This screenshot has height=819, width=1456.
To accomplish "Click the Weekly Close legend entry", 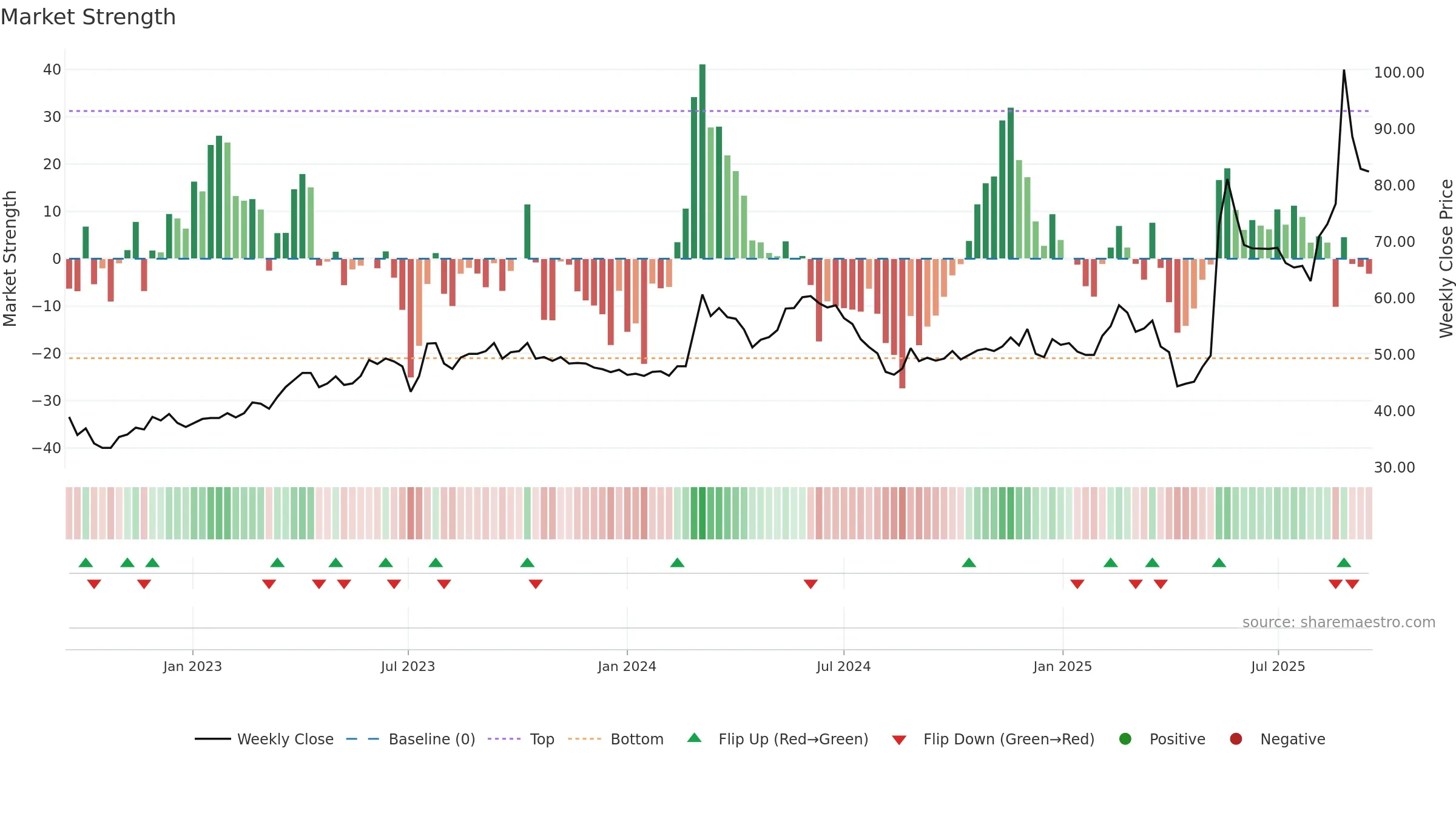I will (x=264, y=739).
